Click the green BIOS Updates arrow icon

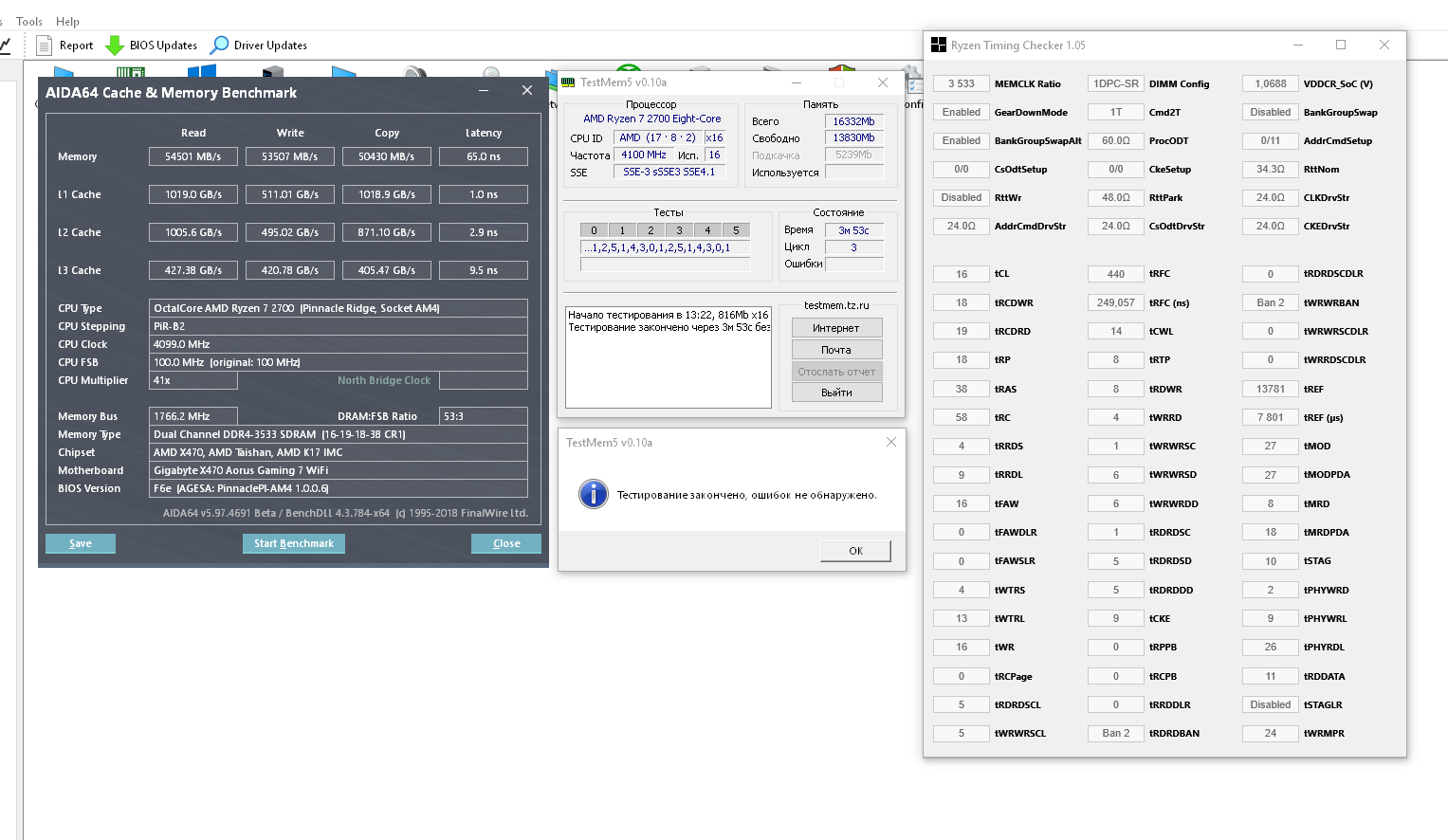pos(115,46)
